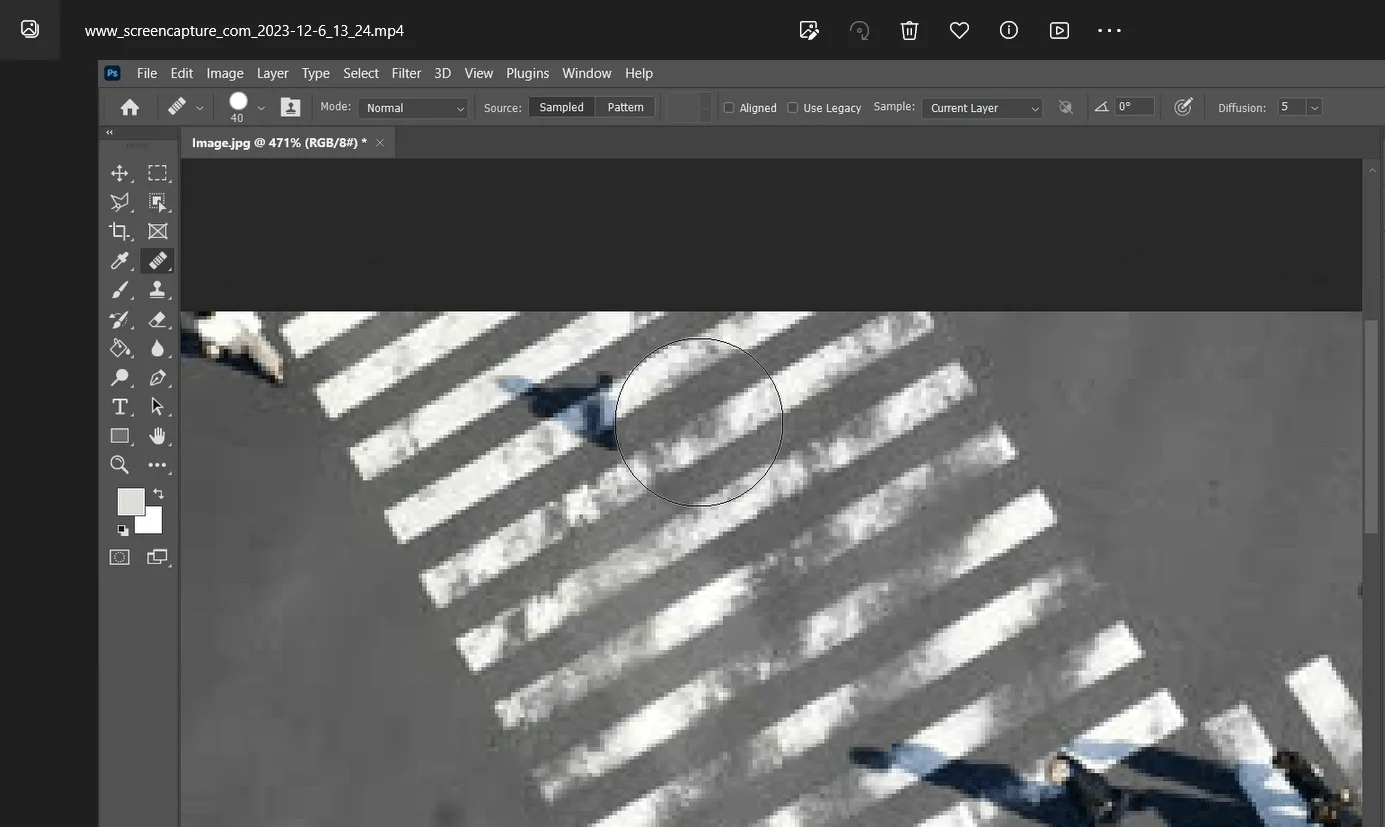
Task: Delete the video using trash icon
Action: point(909,30)
